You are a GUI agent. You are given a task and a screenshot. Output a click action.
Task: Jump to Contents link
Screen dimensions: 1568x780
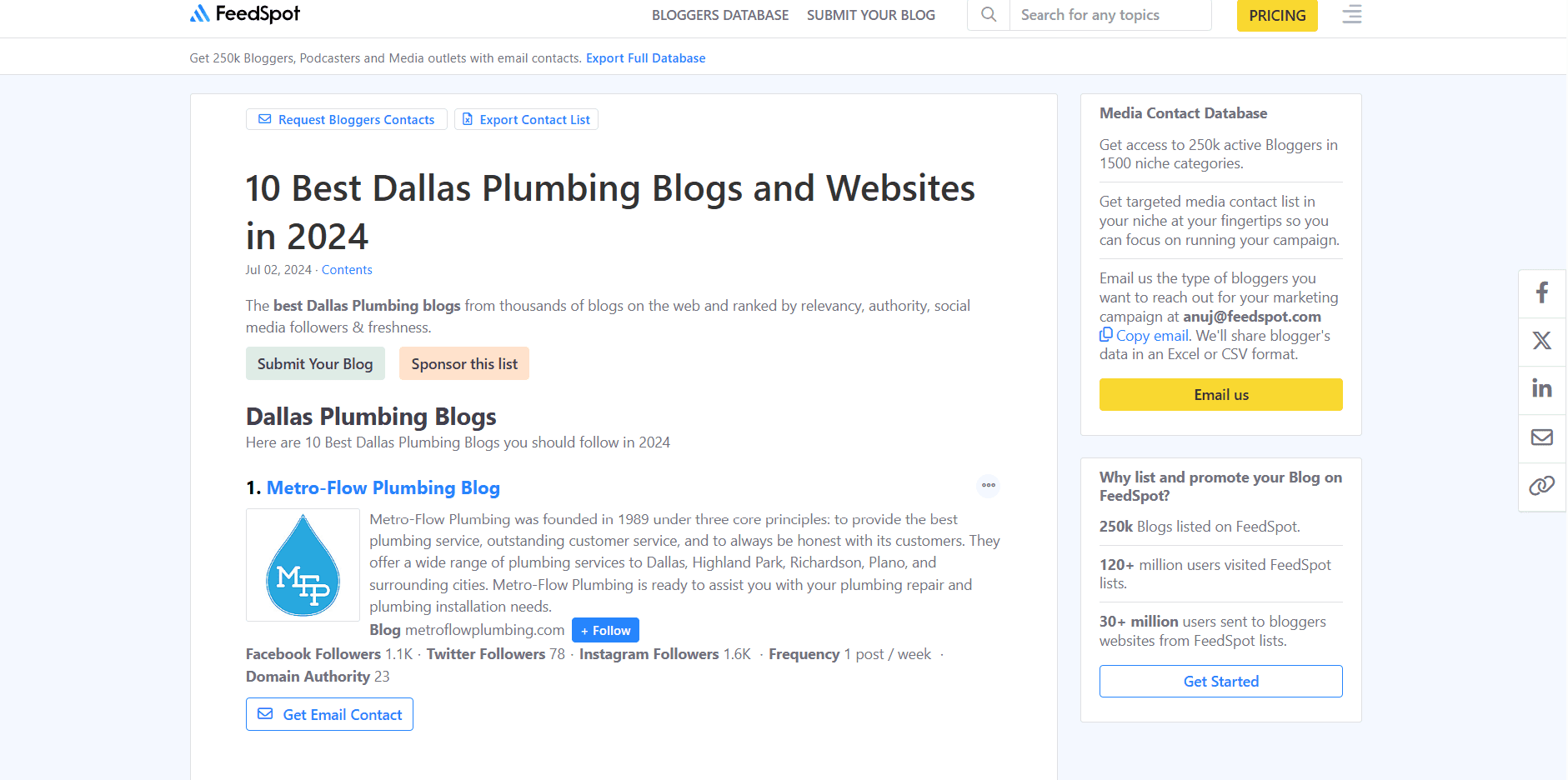(347, 270)
